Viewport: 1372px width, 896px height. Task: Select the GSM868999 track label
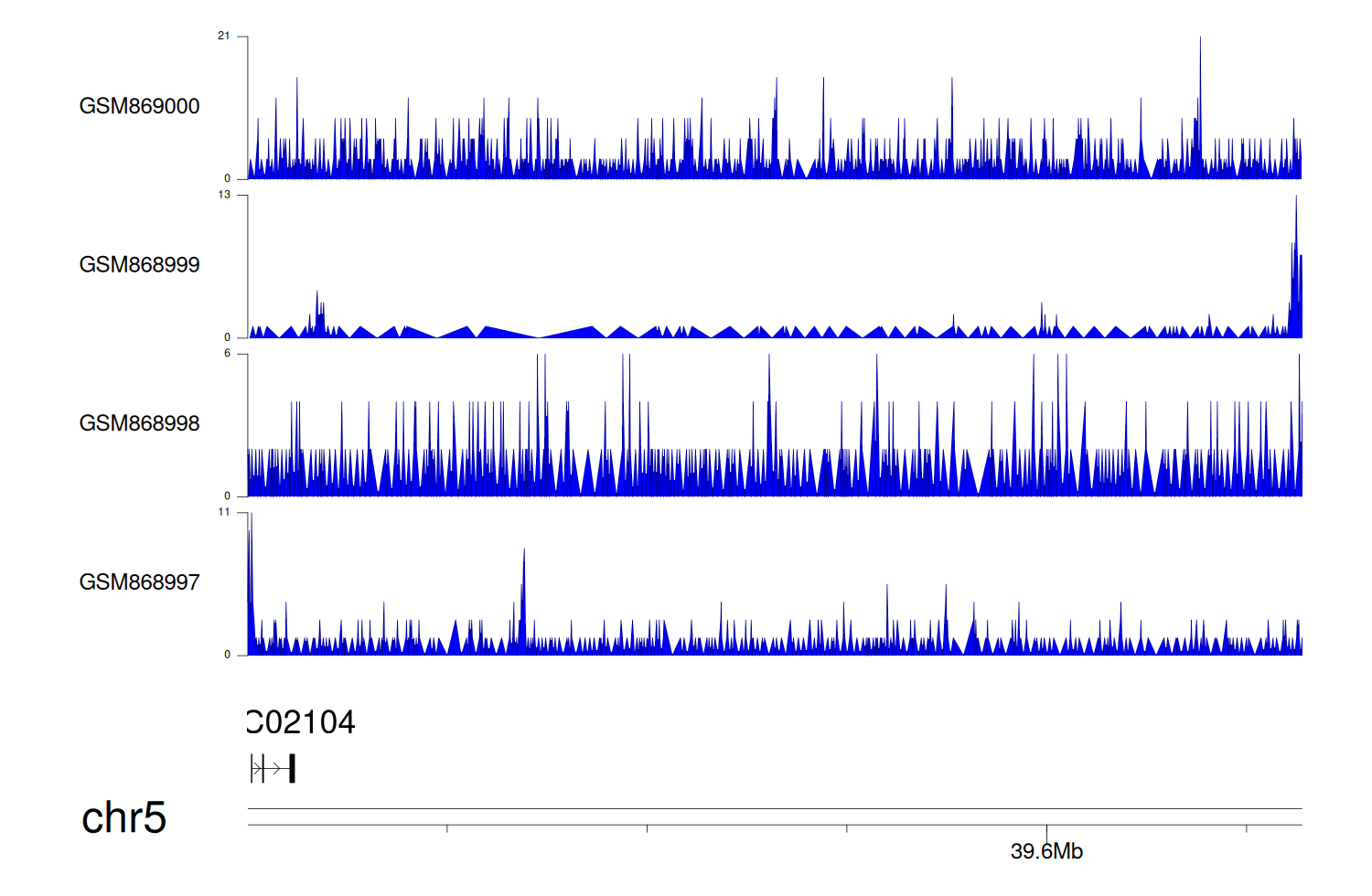pos(139,265)
